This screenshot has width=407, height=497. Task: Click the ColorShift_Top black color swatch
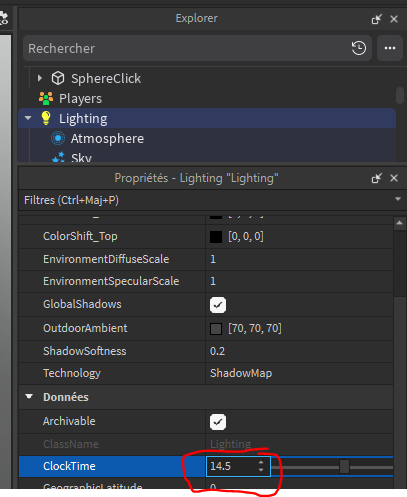pos(216,237)
